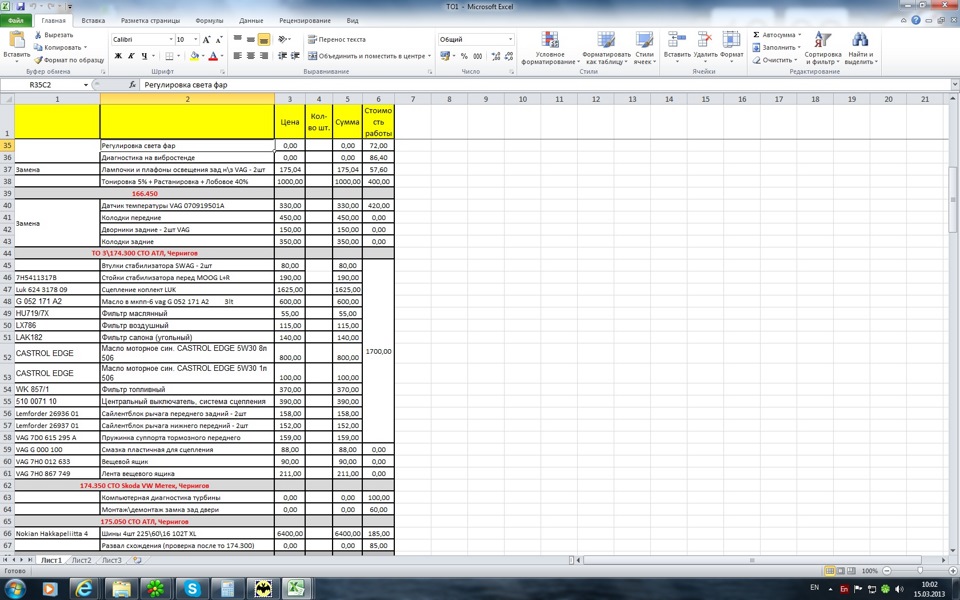Toggle bottom vertical alignment
960x600 pixels.
tap(264, 39)
